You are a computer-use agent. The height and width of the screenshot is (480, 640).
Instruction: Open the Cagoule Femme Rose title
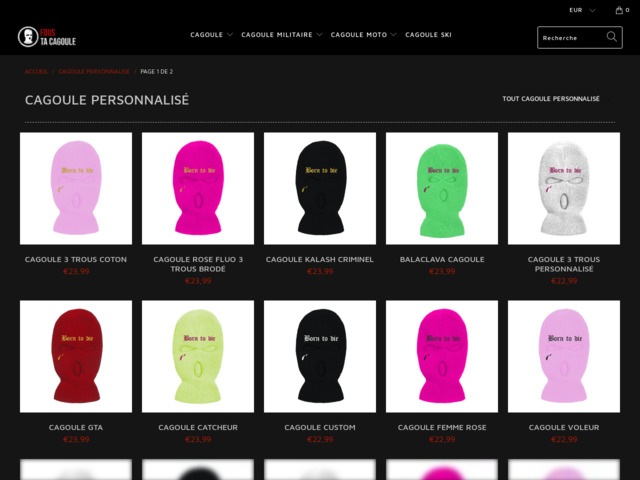point(442,427)
